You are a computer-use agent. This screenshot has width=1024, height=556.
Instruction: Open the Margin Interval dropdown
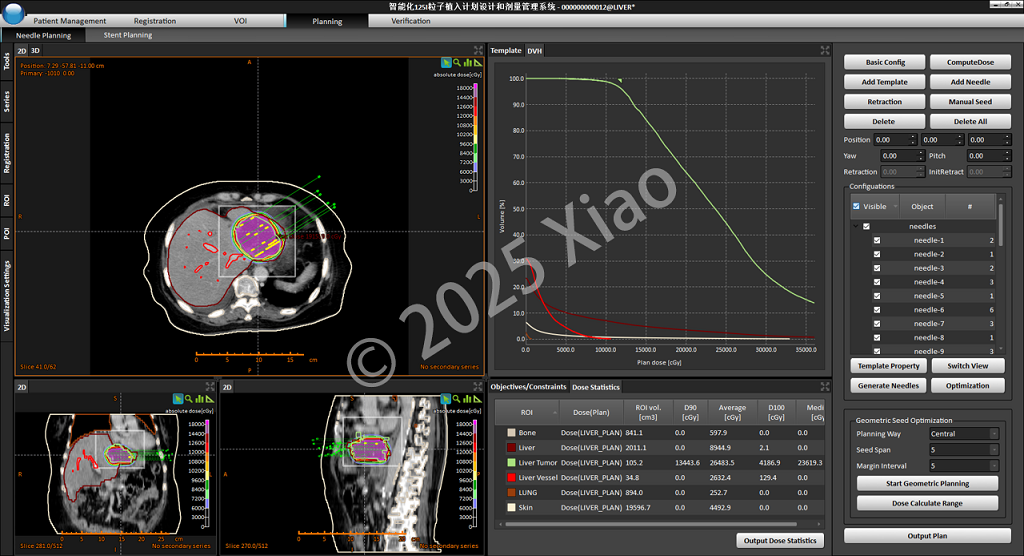tap(964, 466)
